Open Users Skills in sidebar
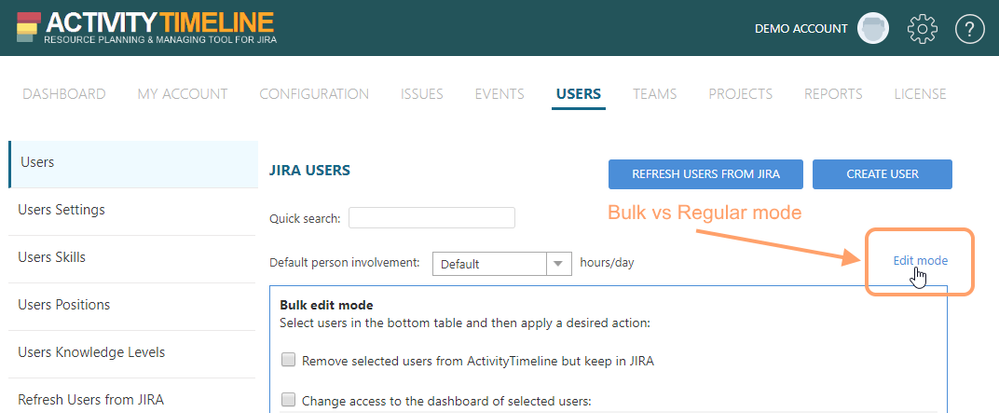This screenshot has width=999, height=413. (133, 259)
